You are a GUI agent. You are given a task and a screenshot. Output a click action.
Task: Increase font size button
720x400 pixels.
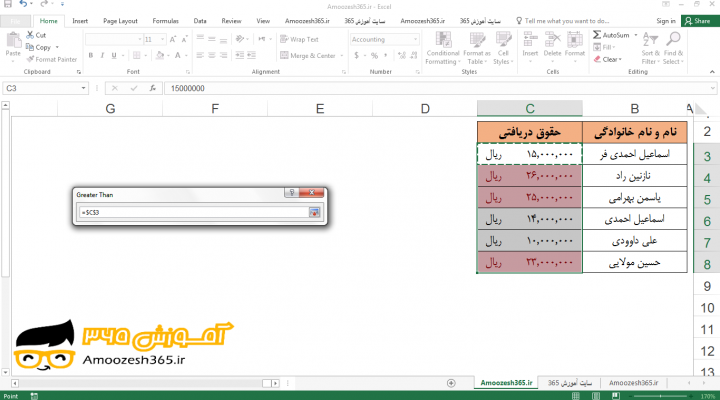173,39
